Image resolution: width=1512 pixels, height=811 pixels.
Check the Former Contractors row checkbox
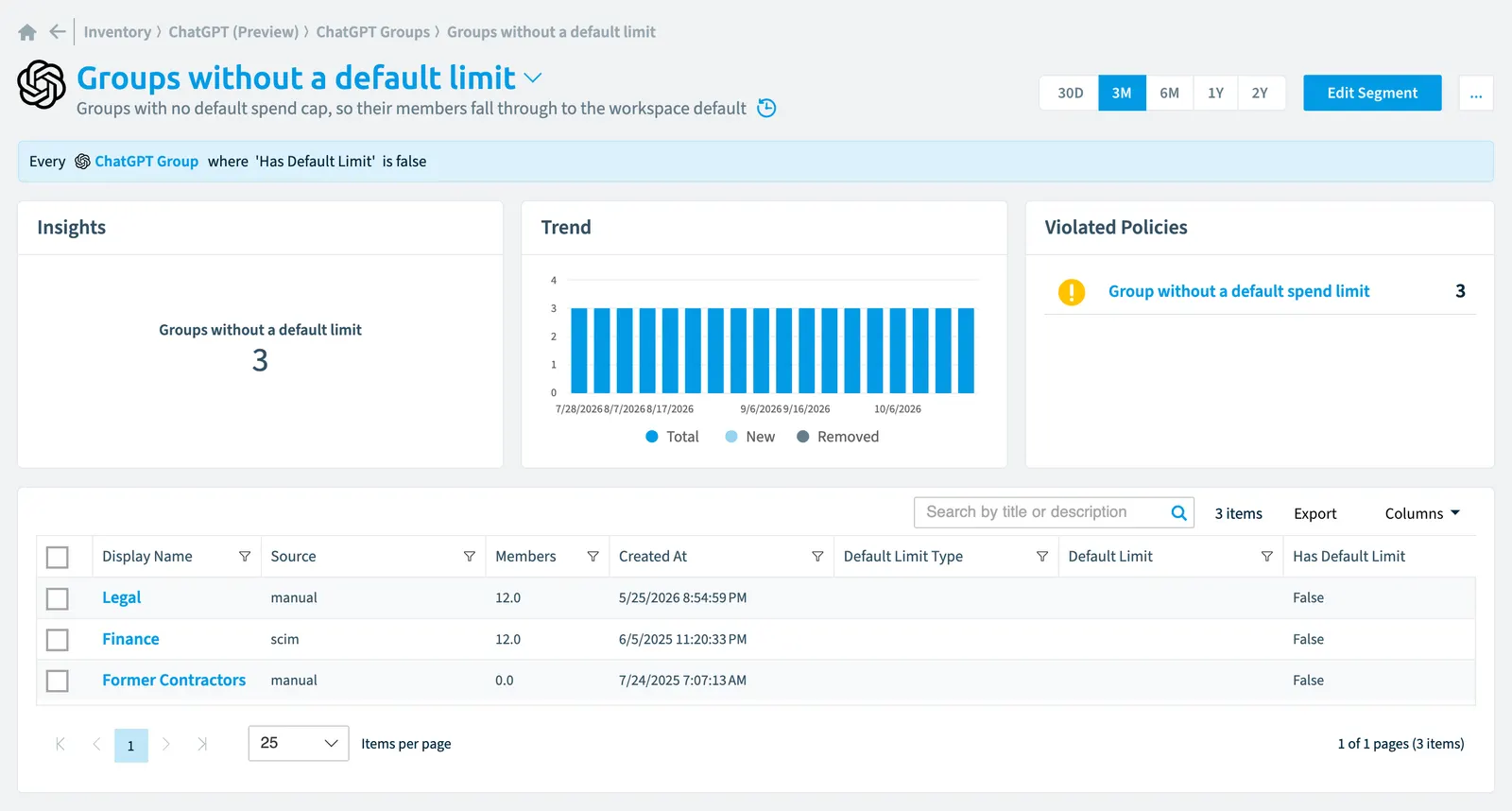pos(58,681)
